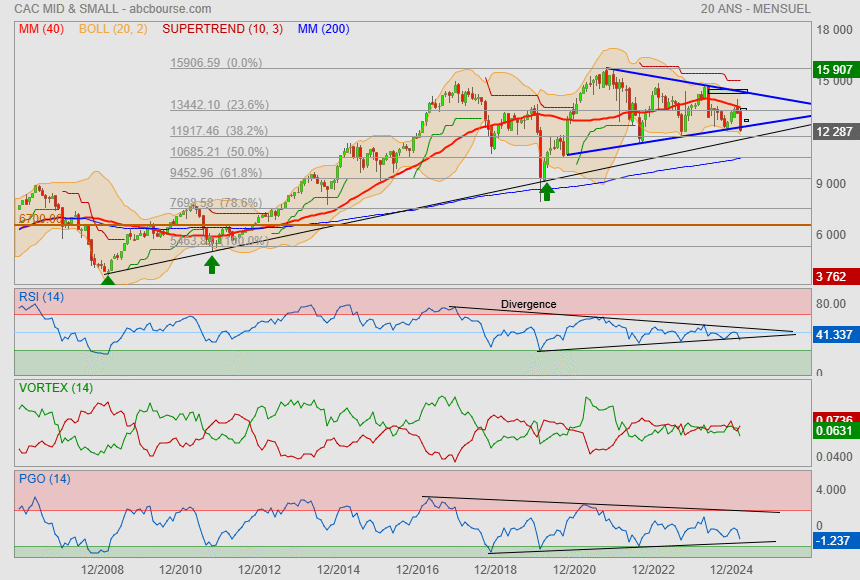Click the 12/2016 date axis label
The image size is (860, 580).
click(417, 570)
